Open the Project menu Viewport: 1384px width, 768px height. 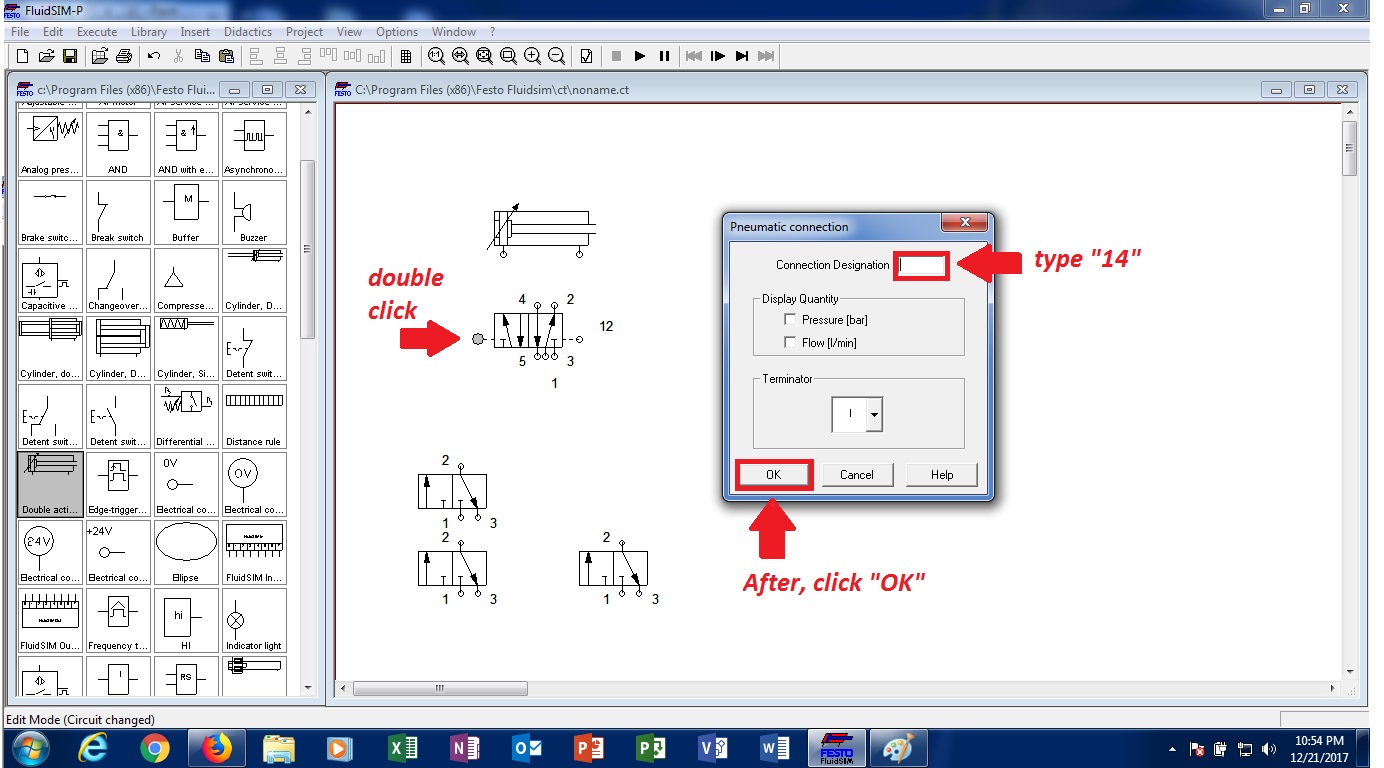(305, 32)
